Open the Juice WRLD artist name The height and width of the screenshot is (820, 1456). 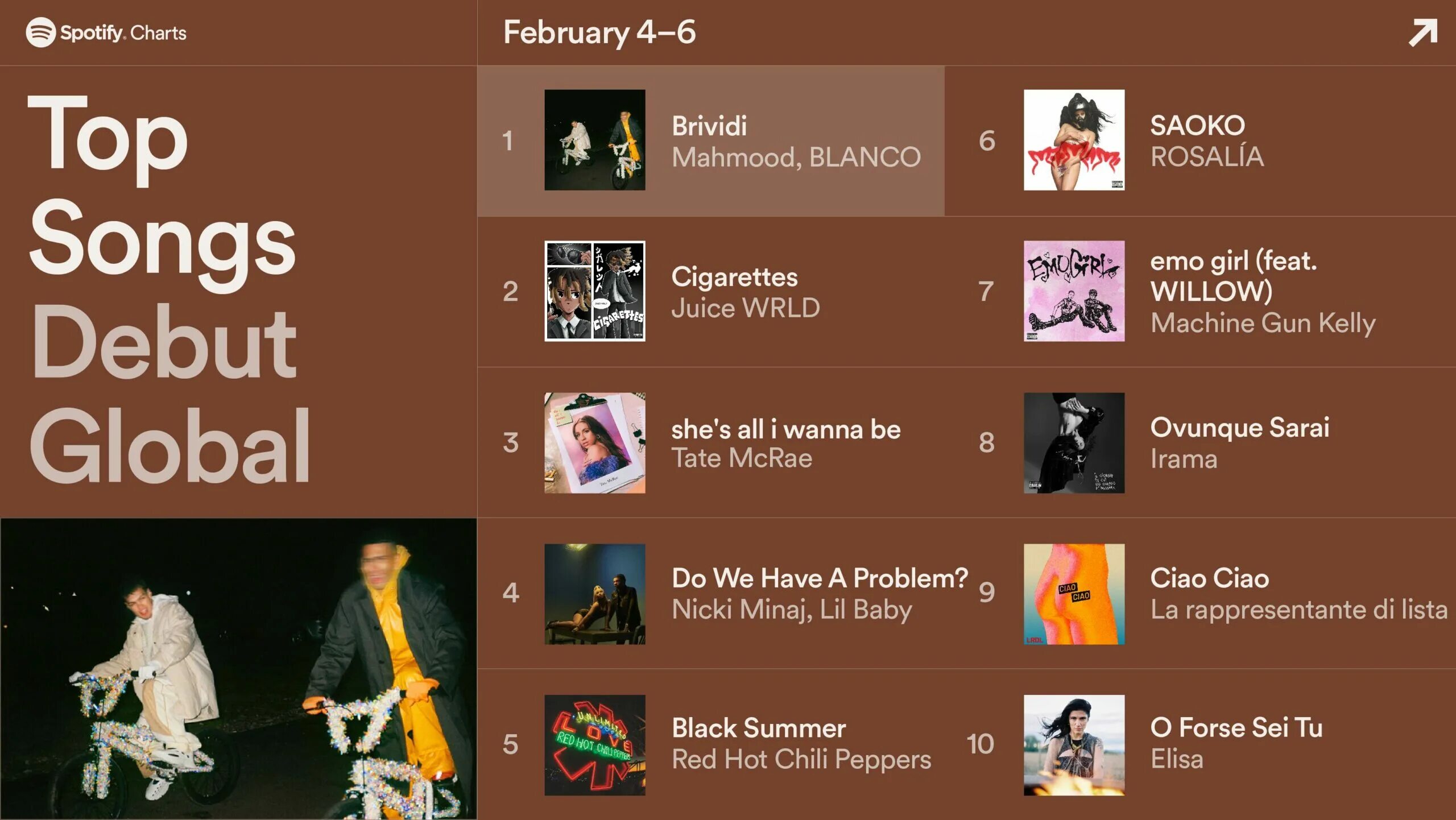point(746,308)
